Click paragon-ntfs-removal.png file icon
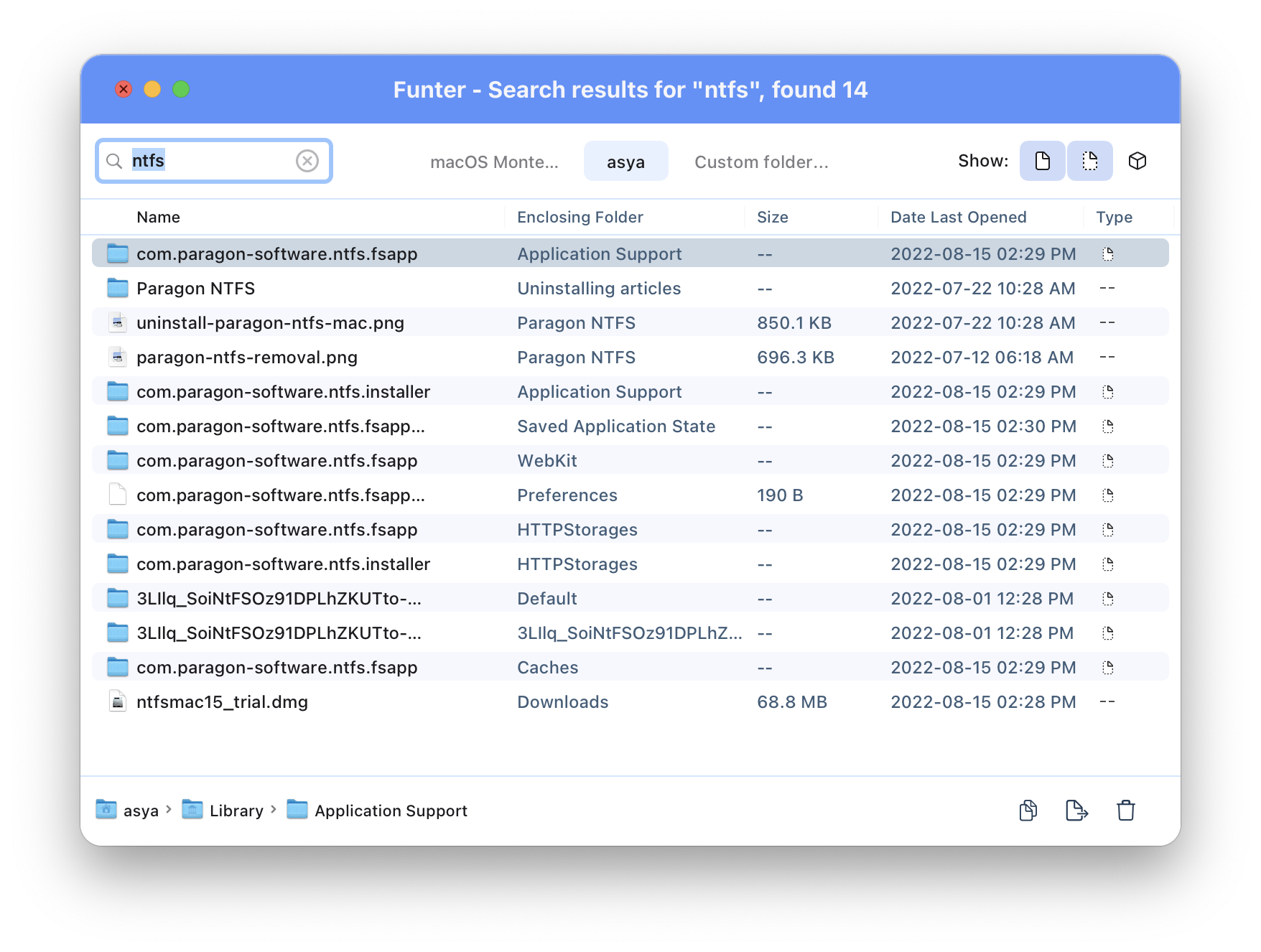The image size is (1261, 952). point(118,358)
